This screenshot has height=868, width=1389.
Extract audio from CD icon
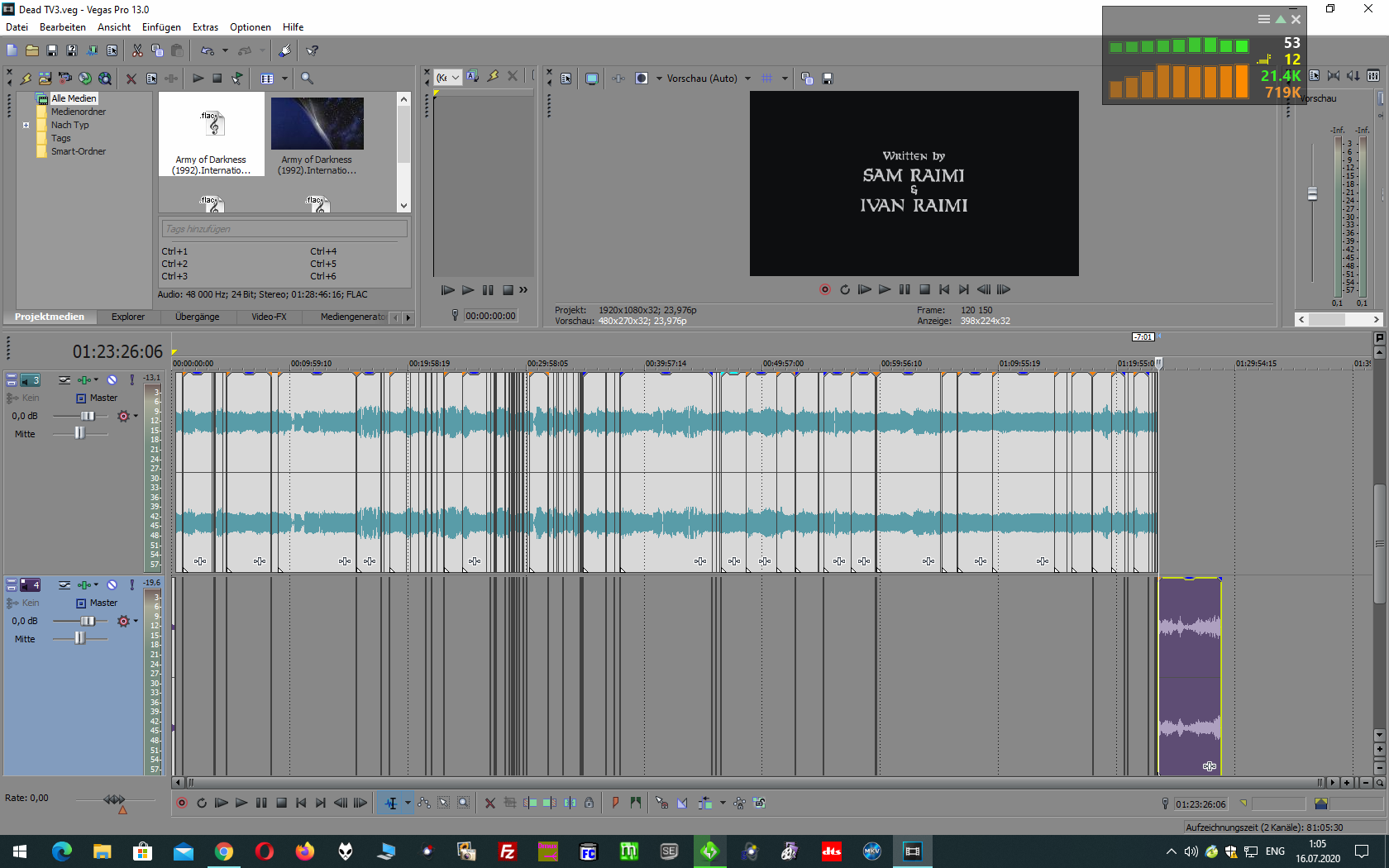coord(84,79)
